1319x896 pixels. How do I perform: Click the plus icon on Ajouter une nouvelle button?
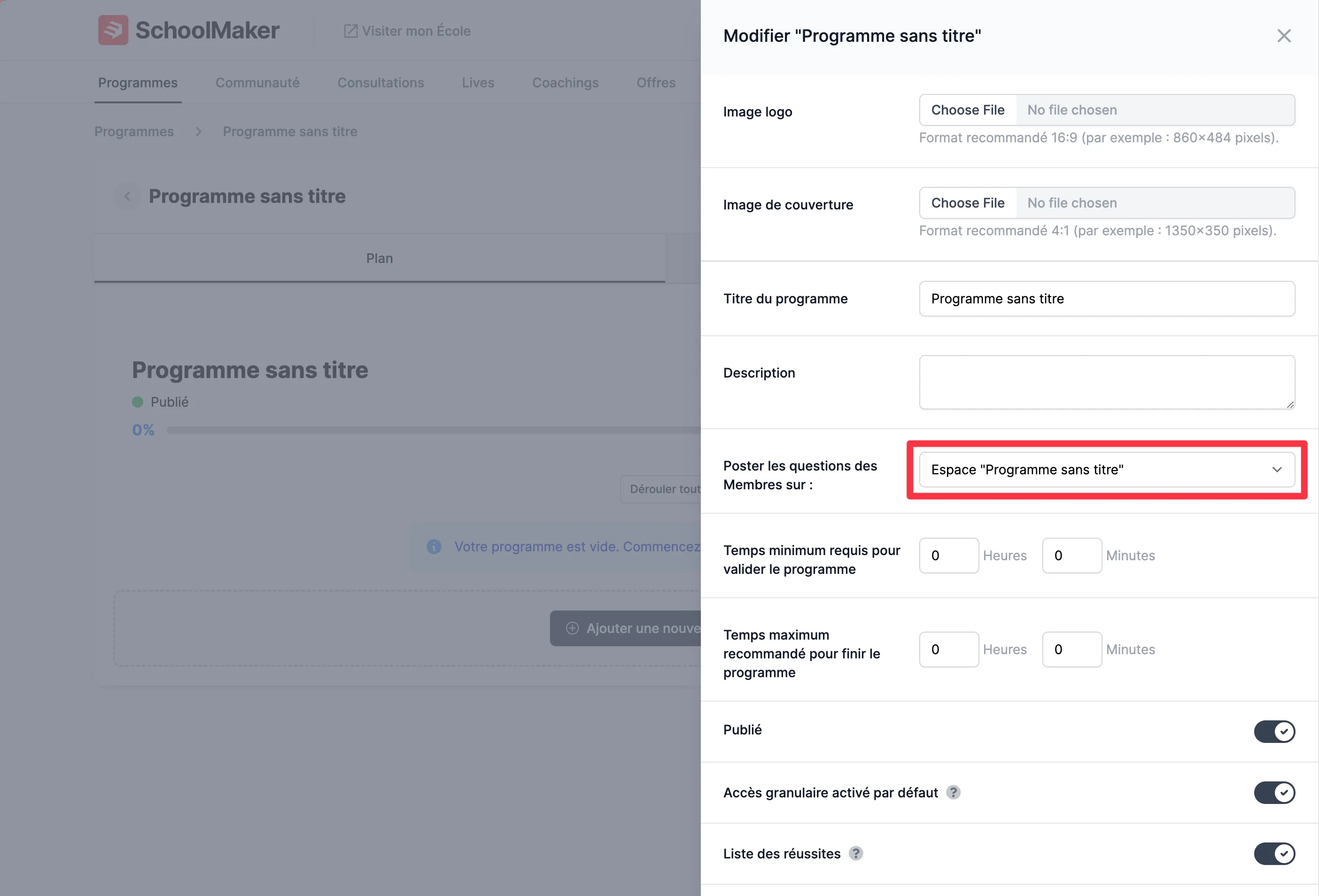[x=572, y=628]
